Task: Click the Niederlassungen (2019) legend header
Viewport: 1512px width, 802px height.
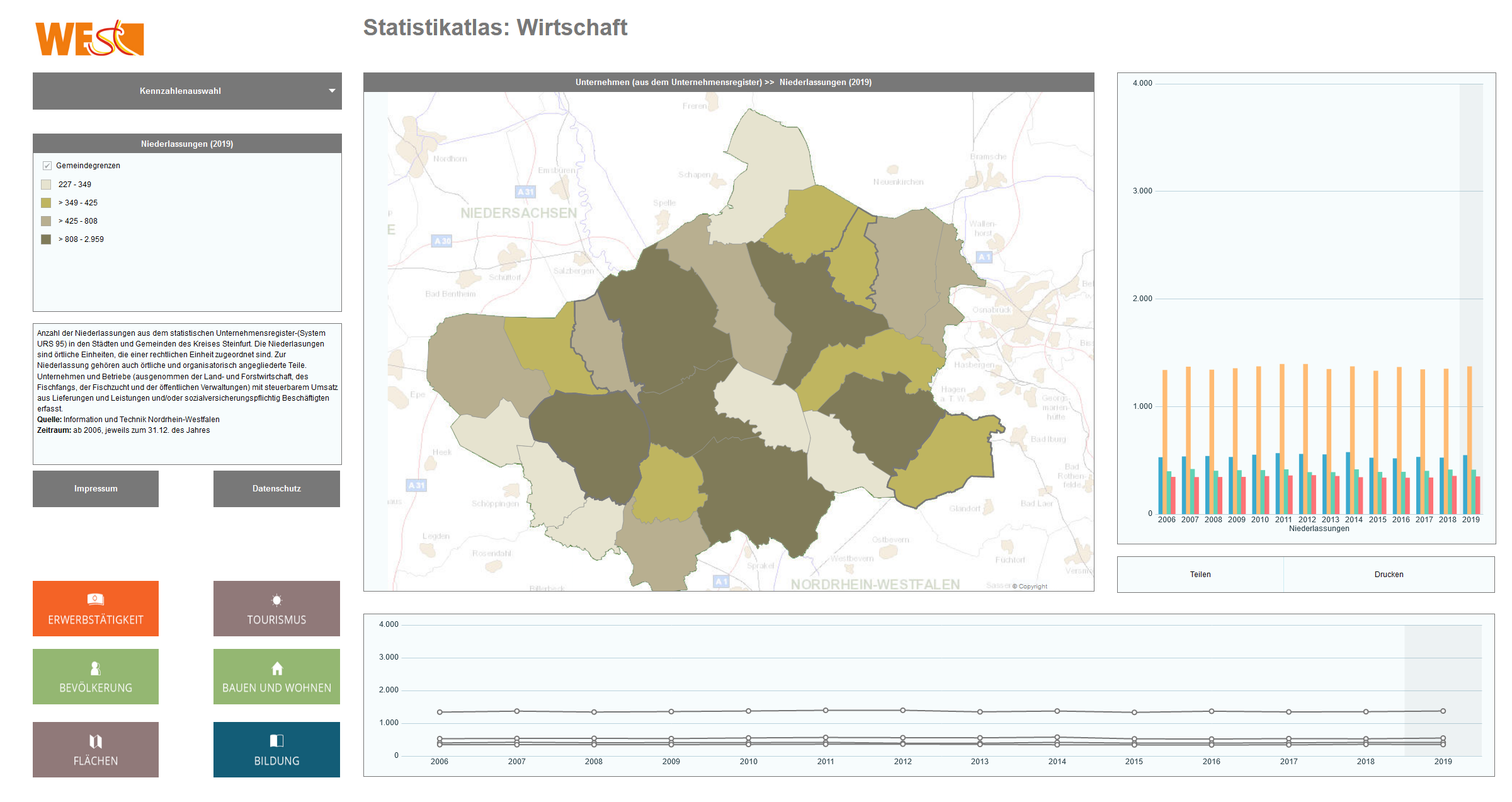Action: click(187, 144)
